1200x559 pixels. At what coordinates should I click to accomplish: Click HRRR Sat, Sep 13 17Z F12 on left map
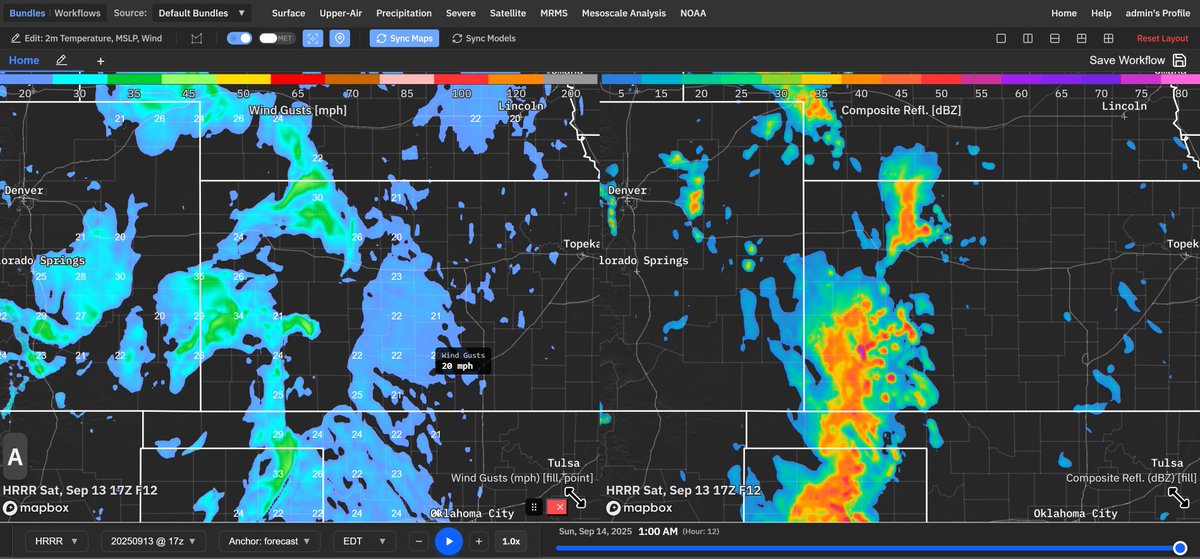(x=82, y=491)
